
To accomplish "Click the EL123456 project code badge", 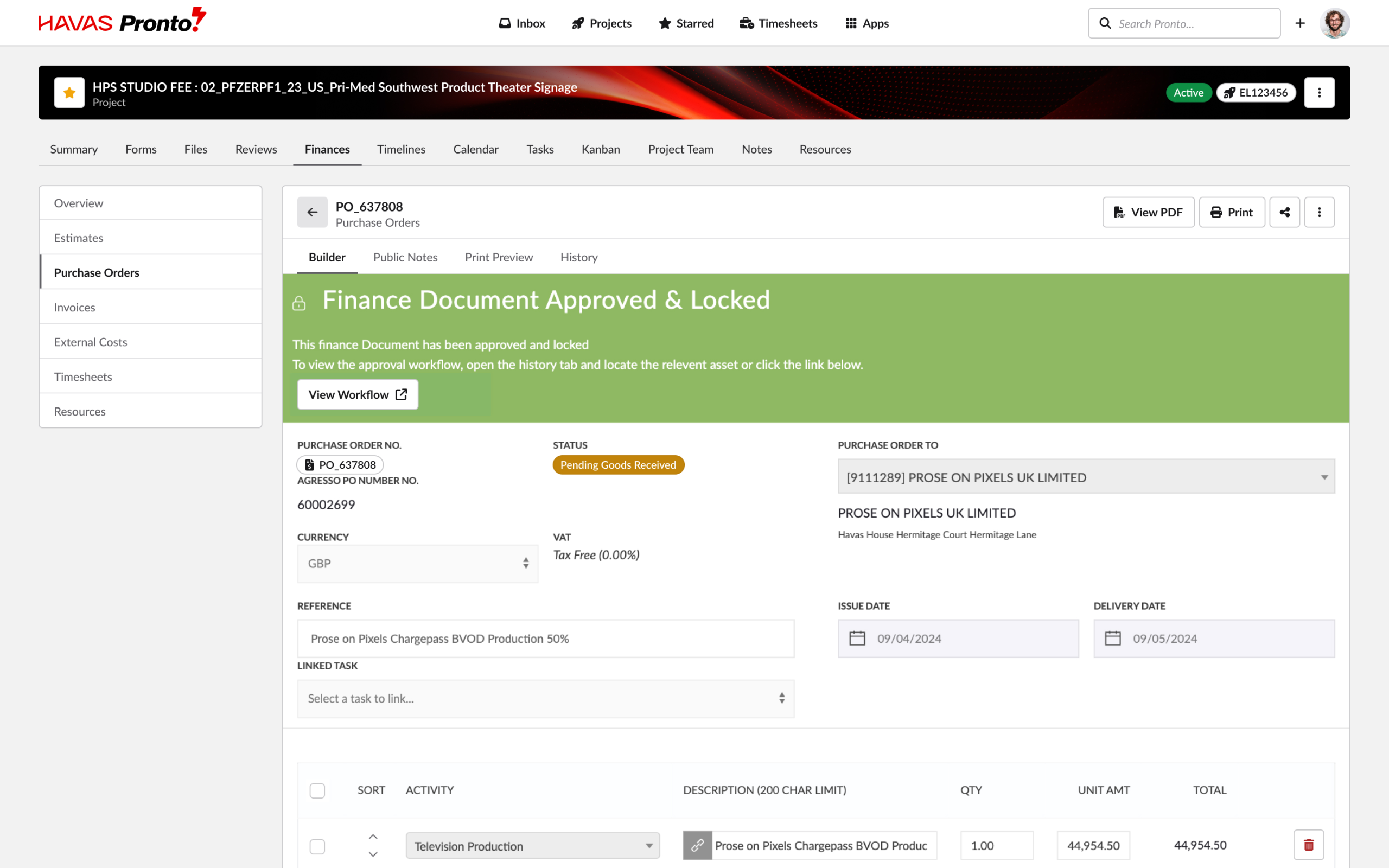I will point(1256,92).
